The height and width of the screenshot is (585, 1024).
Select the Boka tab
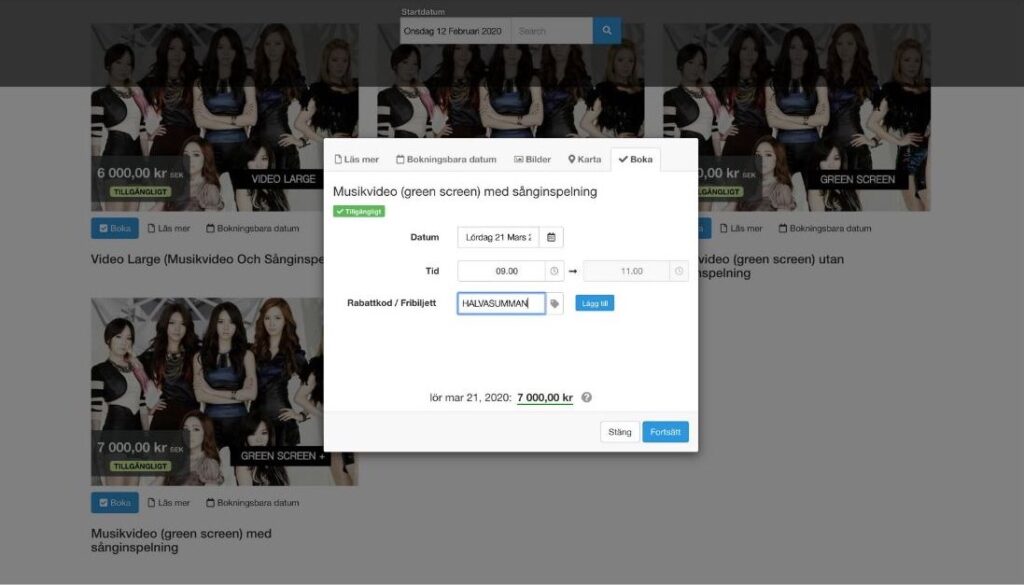pyautogui.click(x=635, y=159)
